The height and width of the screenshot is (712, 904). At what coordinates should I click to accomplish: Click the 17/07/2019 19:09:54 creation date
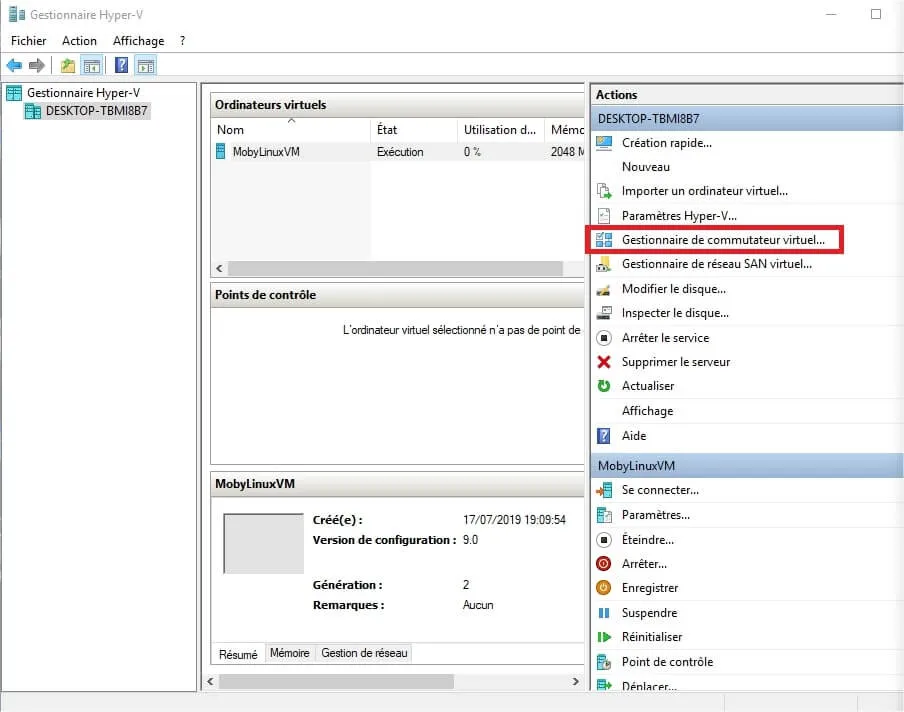(x=514, y=519)
